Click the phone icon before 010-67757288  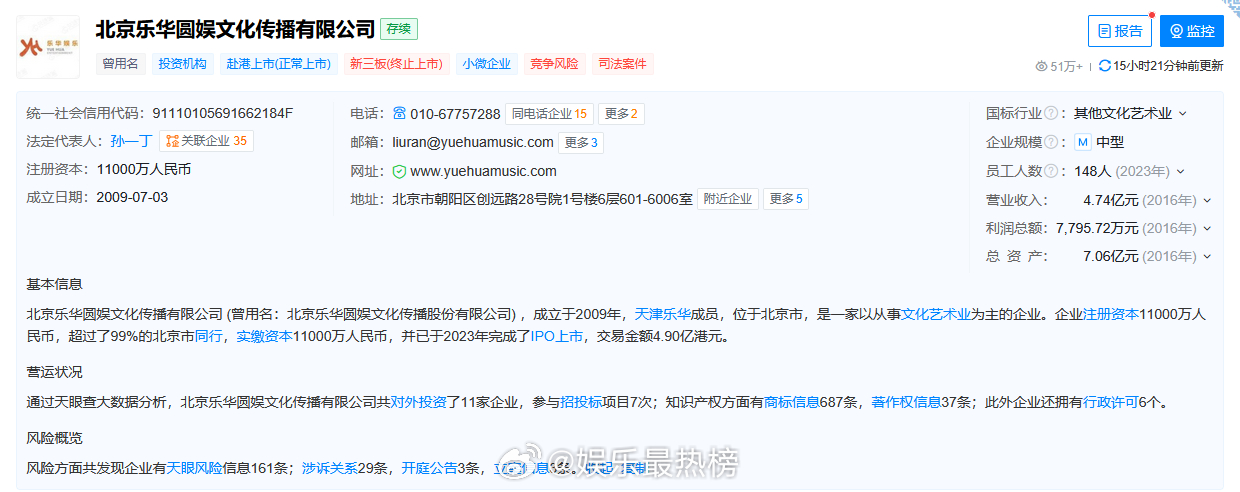pos(399,113)
